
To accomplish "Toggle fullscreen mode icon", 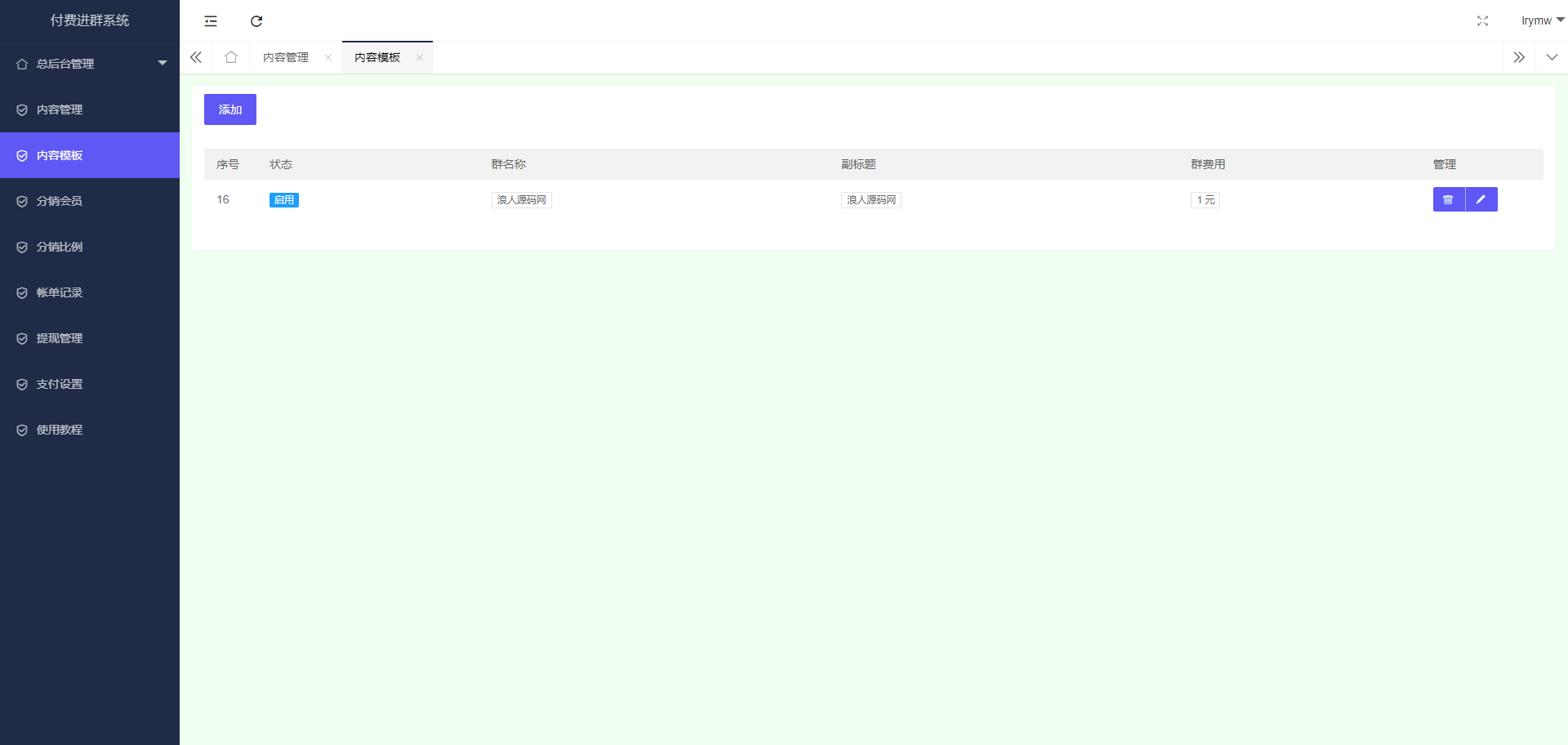I will pos(1482,21).
